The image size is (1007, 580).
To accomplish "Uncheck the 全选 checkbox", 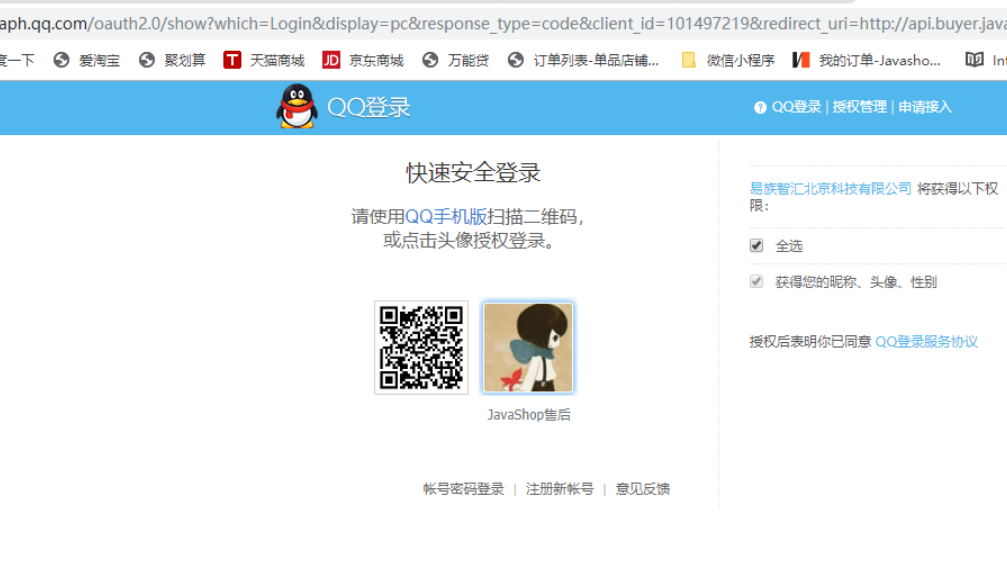I will tap(757, 246).
